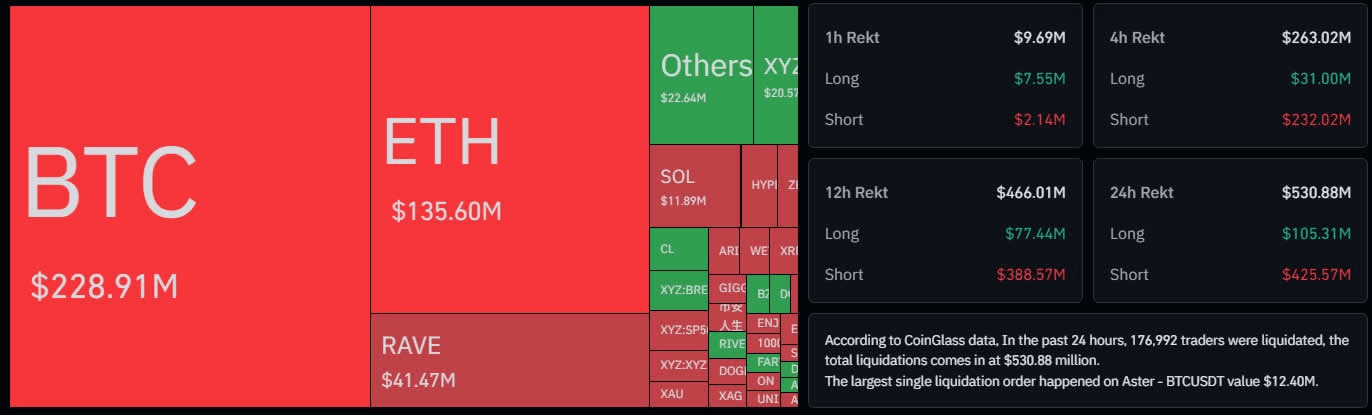
Task: Click the green CL tile
Action: click(x=678, y=250)
